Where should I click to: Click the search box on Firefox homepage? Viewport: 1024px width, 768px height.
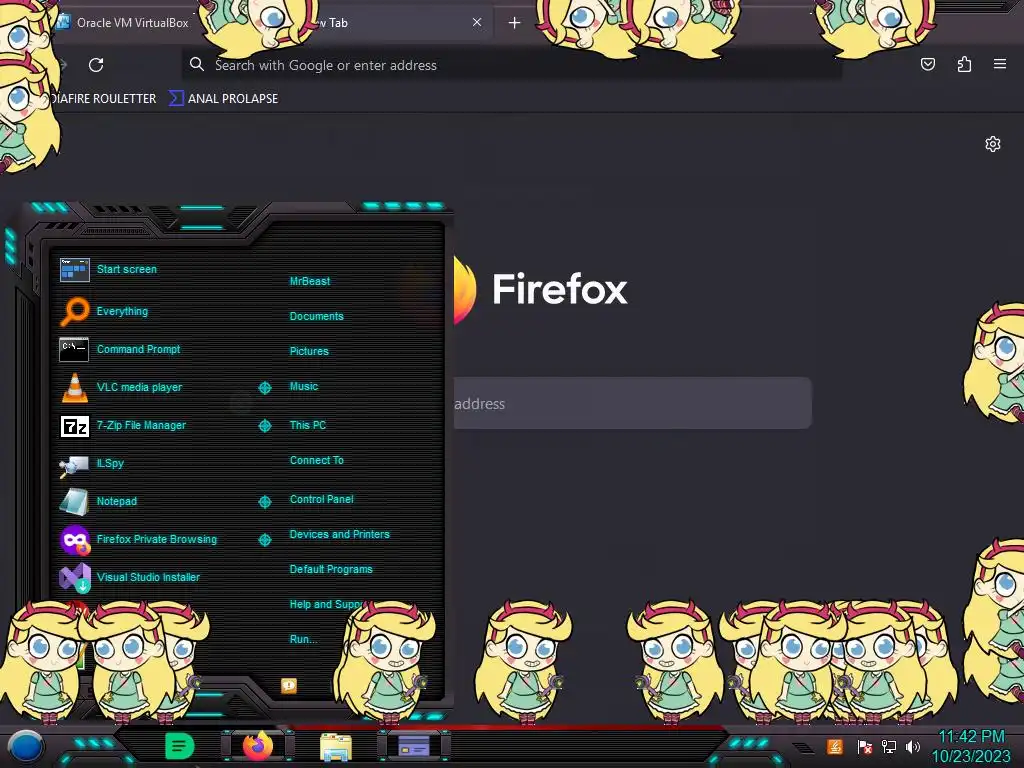pyautogui.click(x=632, y=404)
